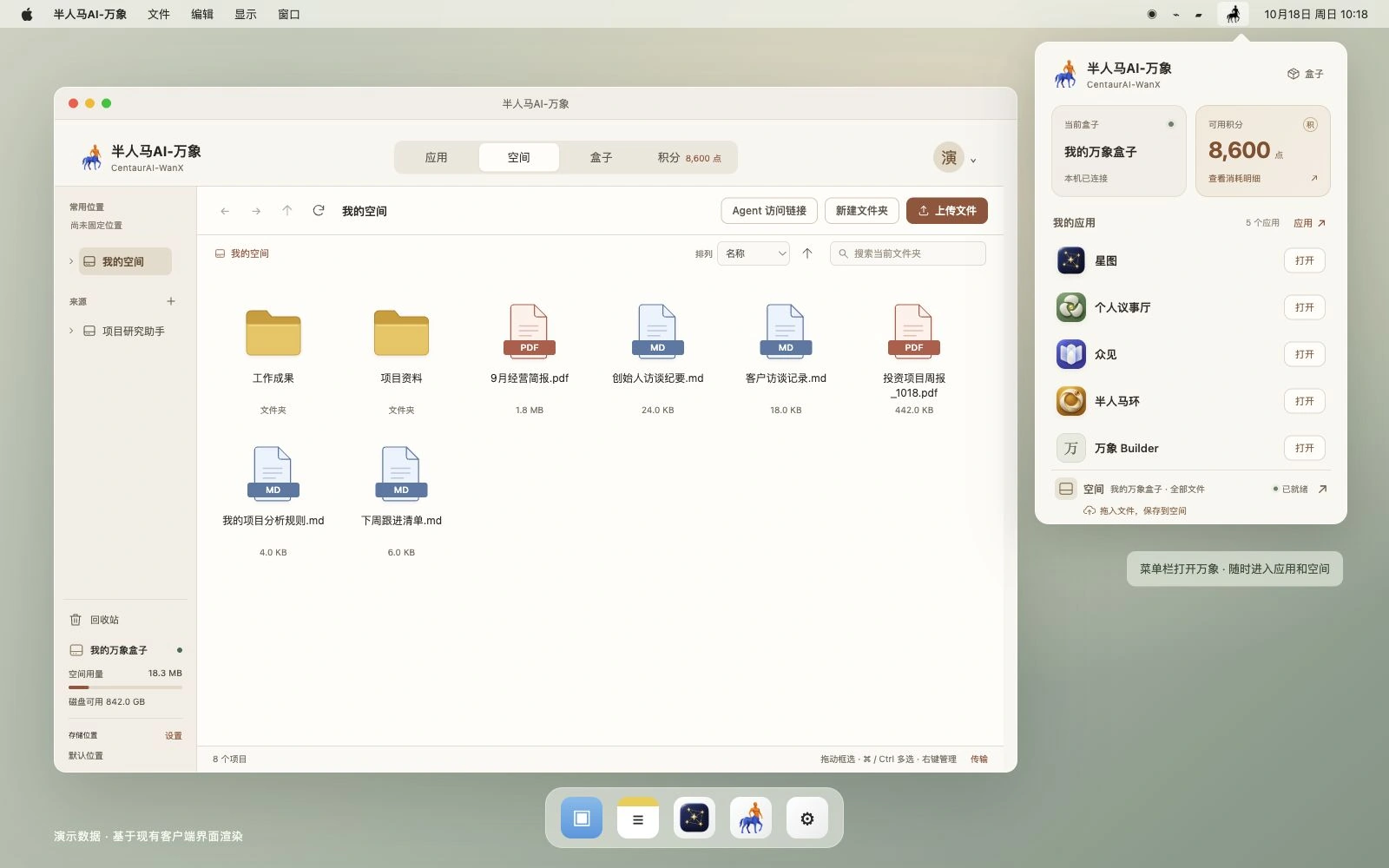The width and height of the screenshot is (1389, 868).
Task: Go back with the left arrow icon
Action: [225, 211]
